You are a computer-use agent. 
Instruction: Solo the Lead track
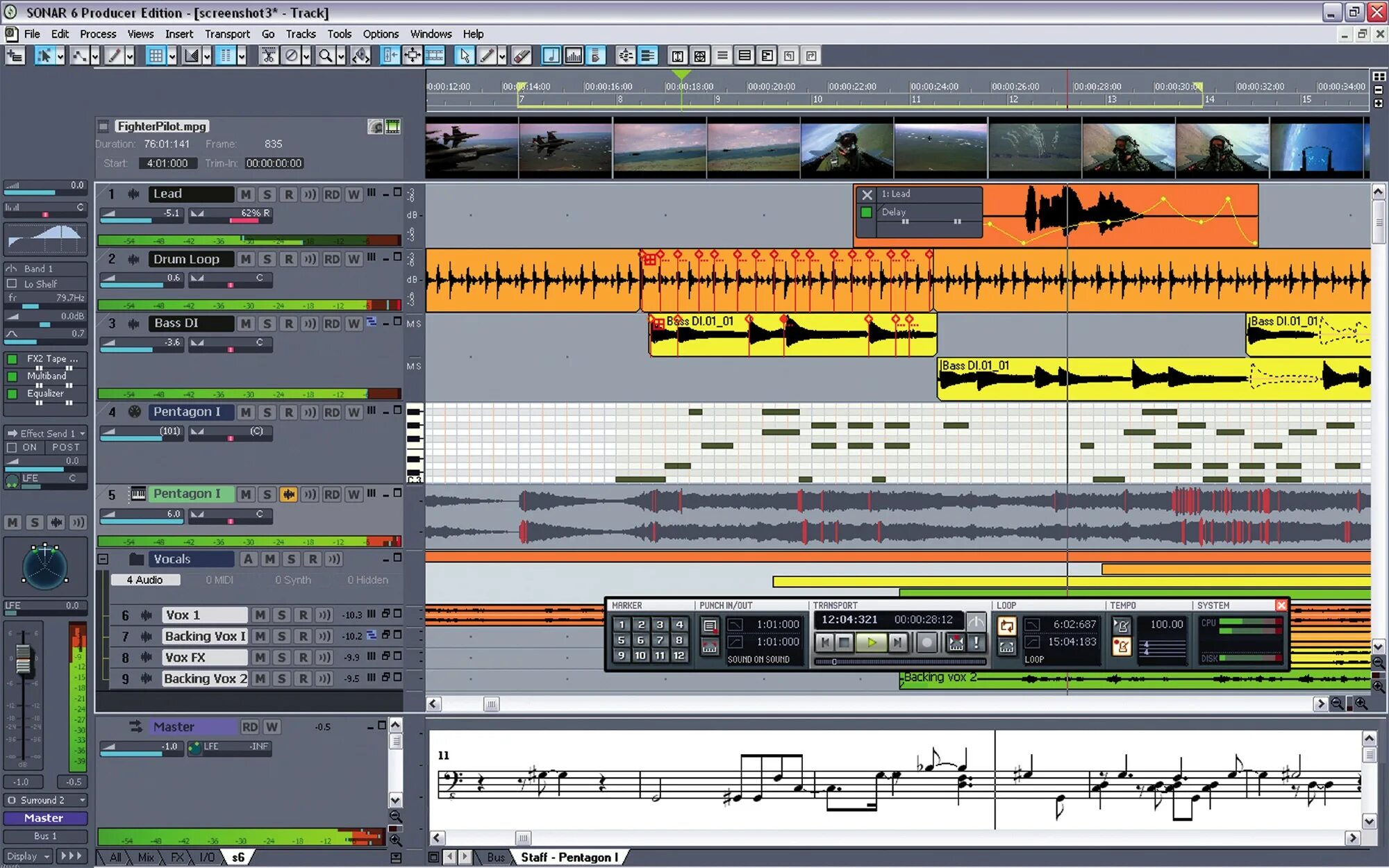click(267, 194)
